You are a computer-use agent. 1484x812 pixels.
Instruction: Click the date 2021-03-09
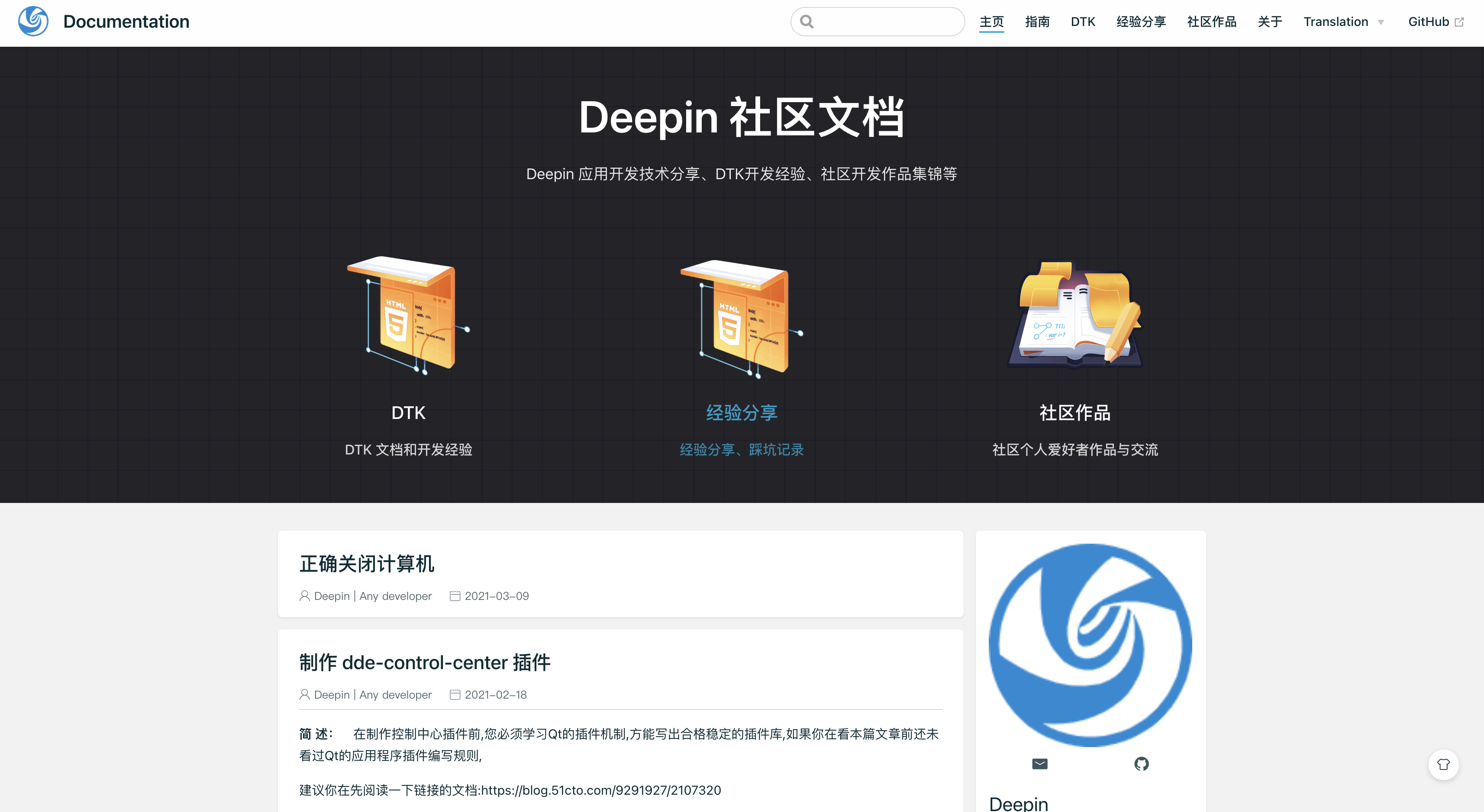tap(497, 596)
